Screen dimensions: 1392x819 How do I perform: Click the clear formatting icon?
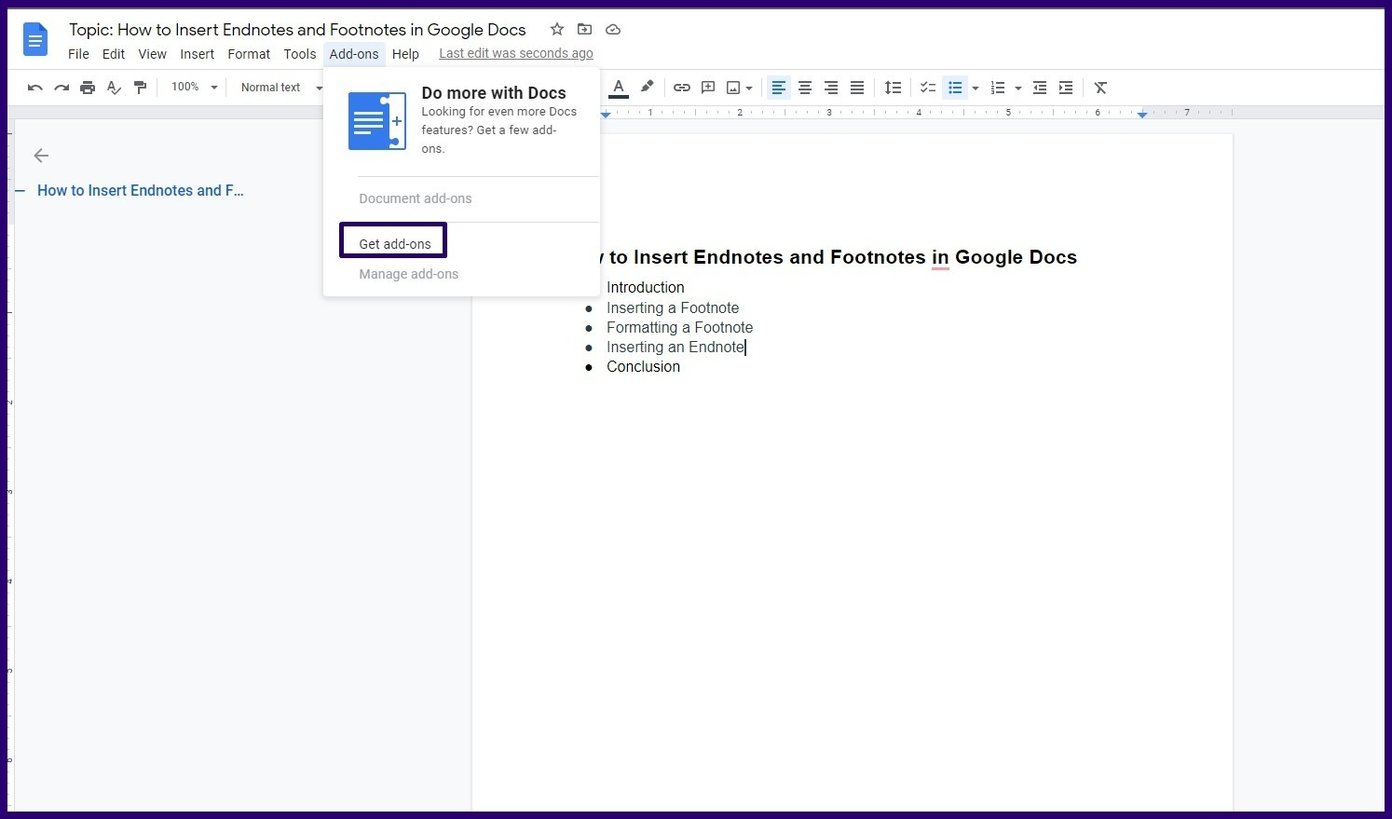[1101, 88]
